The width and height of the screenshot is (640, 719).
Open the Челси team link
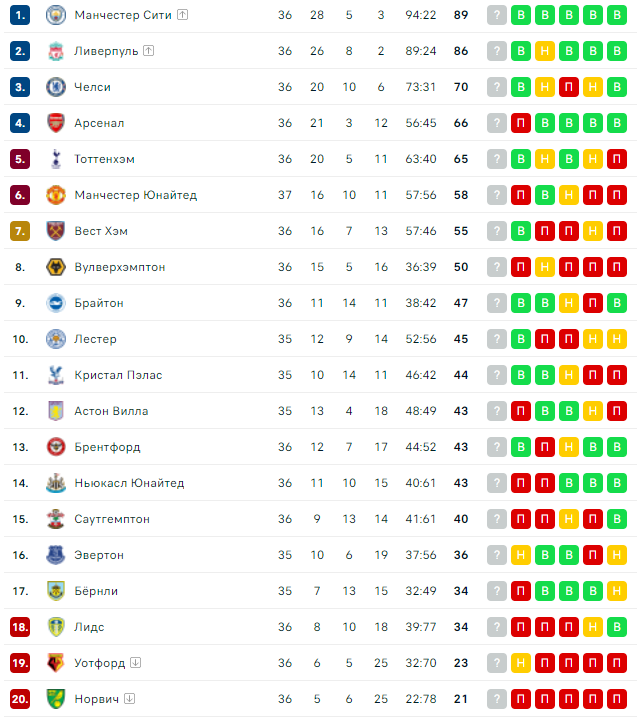pos(93,87)
